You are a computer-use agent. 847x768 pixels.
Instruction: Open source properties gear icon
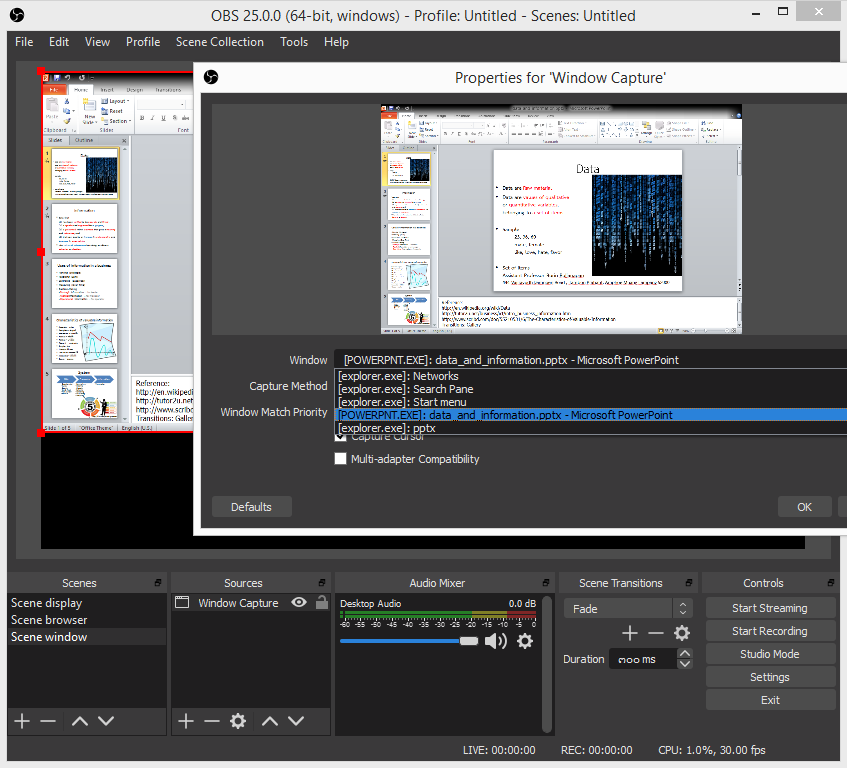238,721
